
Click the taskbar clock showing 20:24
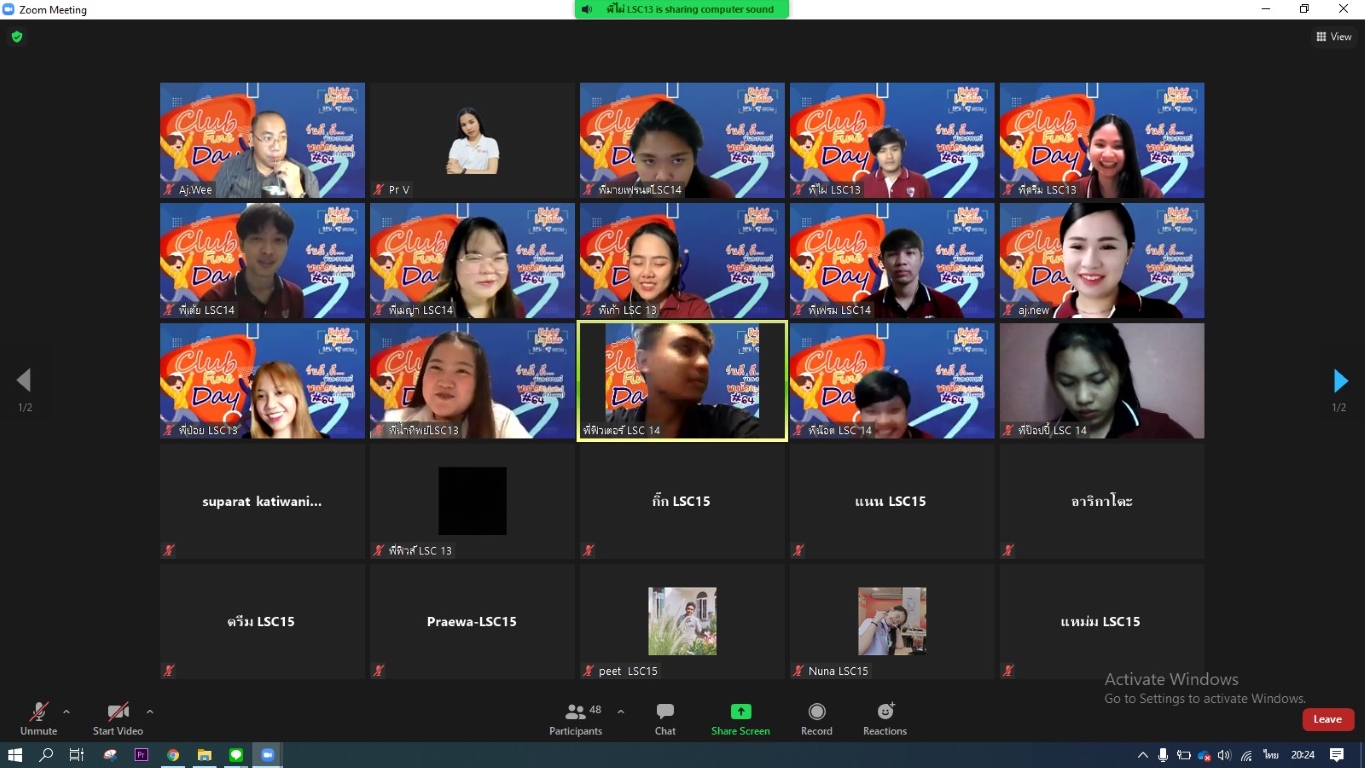pos(1302,755)
